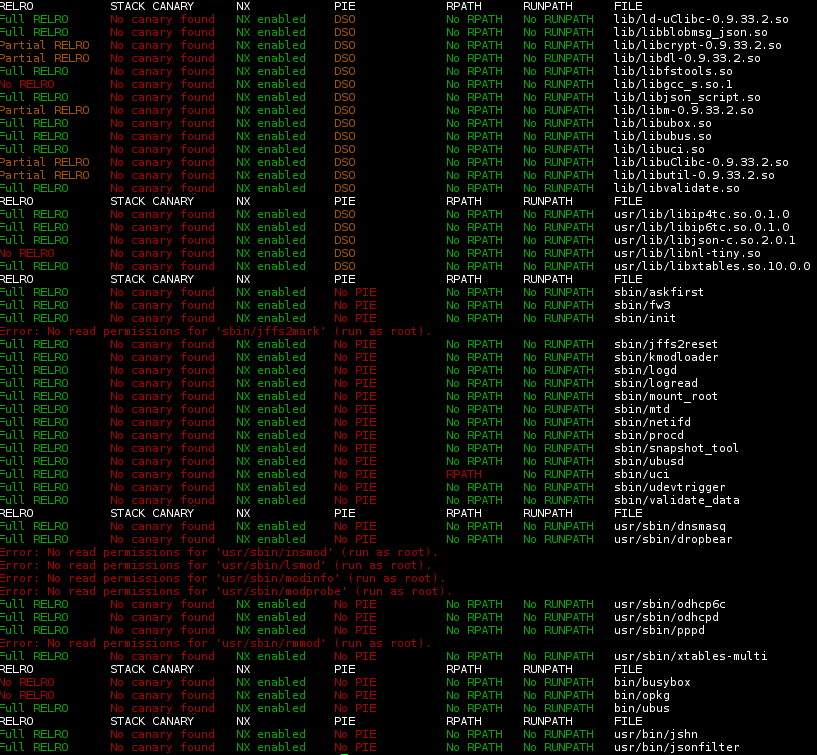Select the sbin/jffs2reset file name
Screen dimensions: 817x755
(666, 344)
